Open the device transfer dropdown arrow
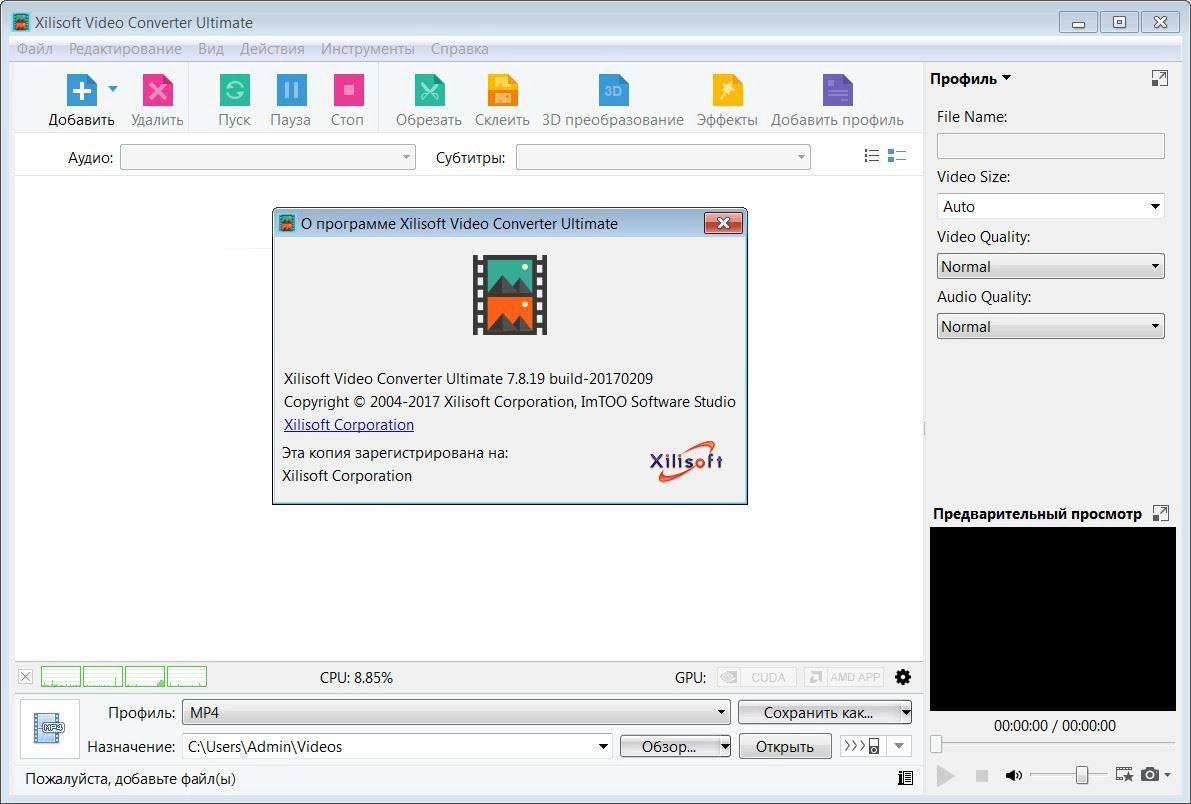The width and height of the screenshot is (1191, 804). (x=899, y=745)
